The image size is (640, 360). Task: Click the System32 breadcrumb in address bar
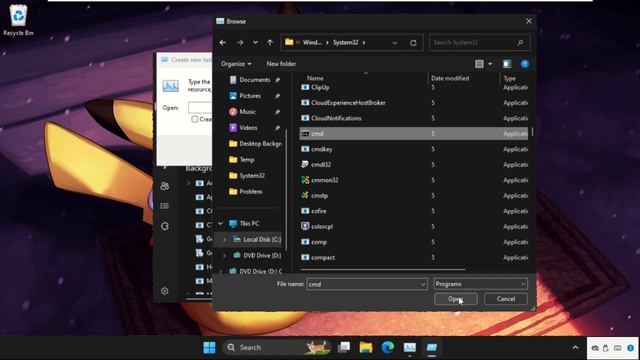coord(345,42)
